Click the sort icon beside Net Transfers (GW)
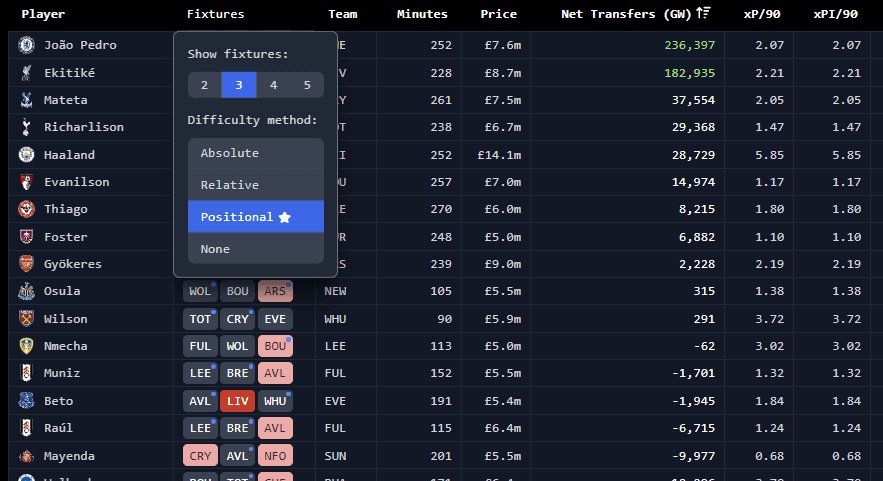 (x=703, y=13)
